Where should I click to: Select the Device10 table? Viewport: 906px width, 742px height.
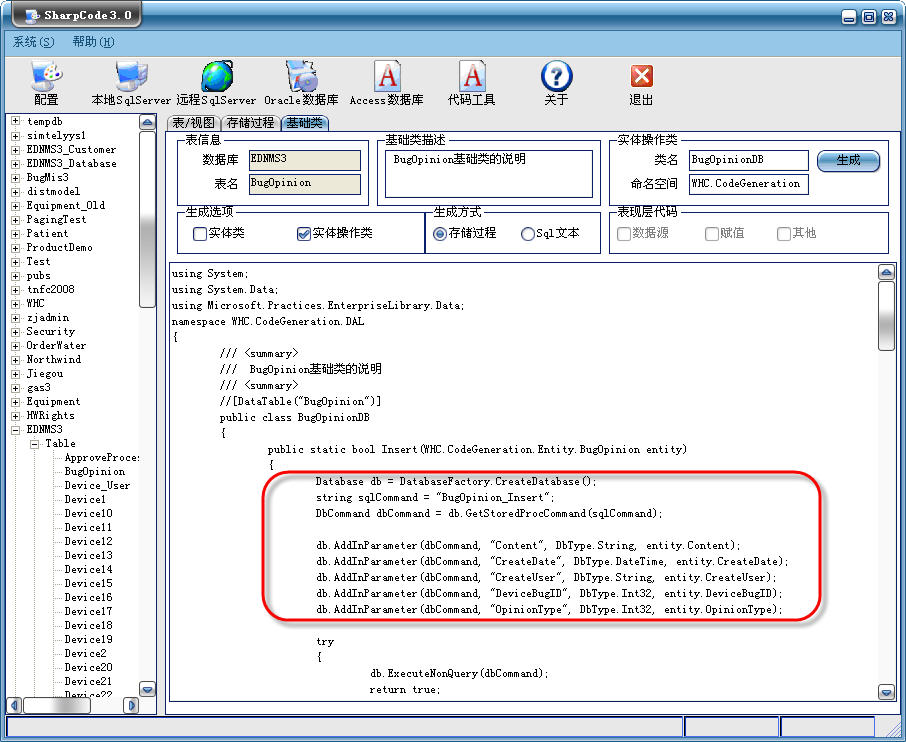[x=88, y=513]
